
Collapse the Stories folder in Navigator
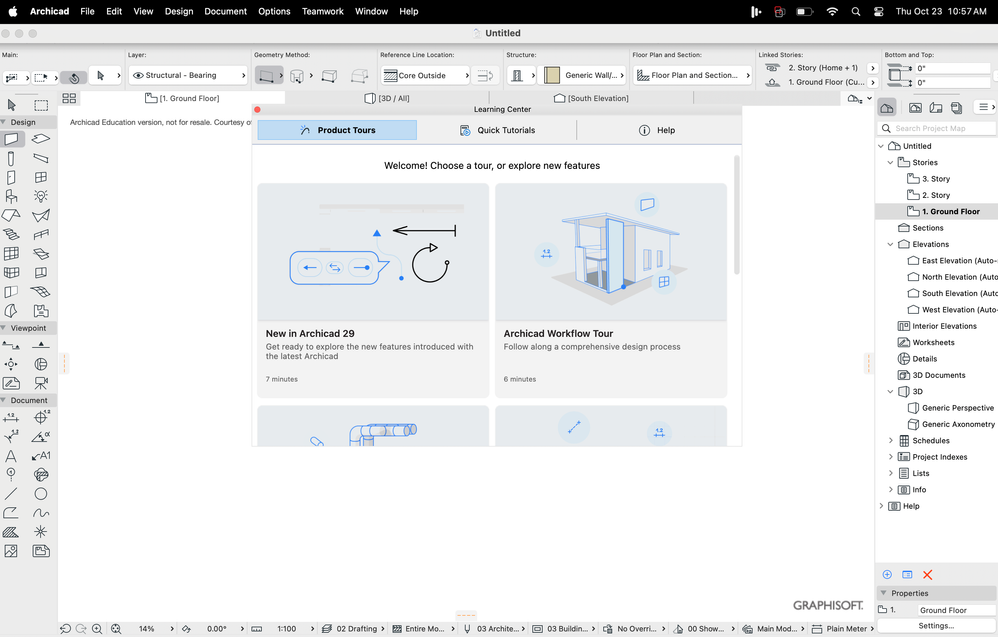(x=890, y=163)
